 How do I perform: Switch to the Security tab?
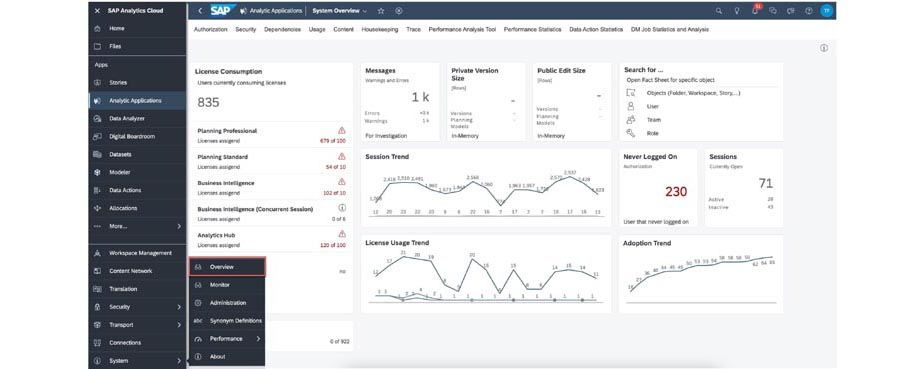pyautogui.click(x=245, y=29)
